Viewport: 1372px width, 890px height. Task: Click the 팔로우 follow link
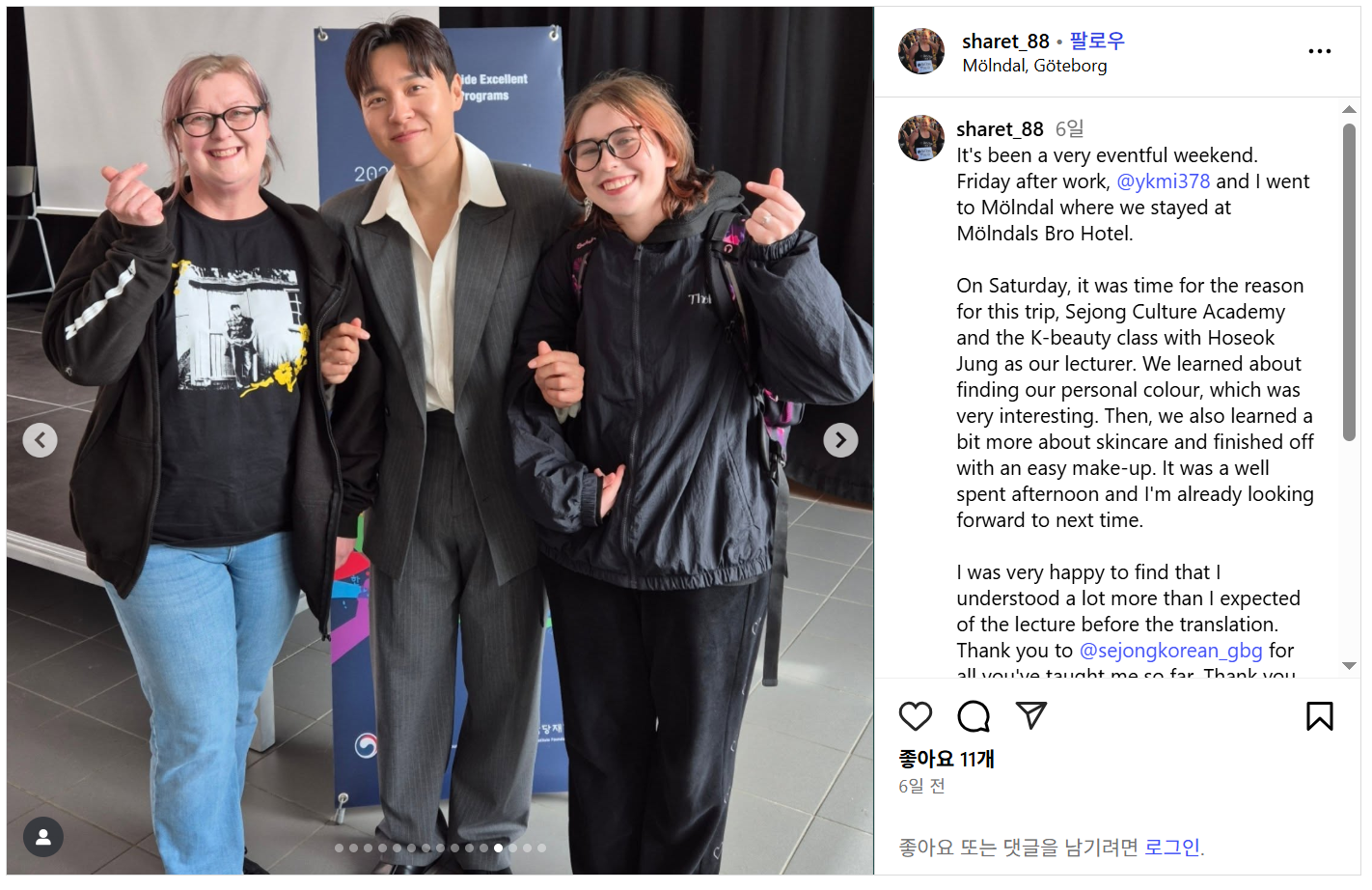[1097, 41]
